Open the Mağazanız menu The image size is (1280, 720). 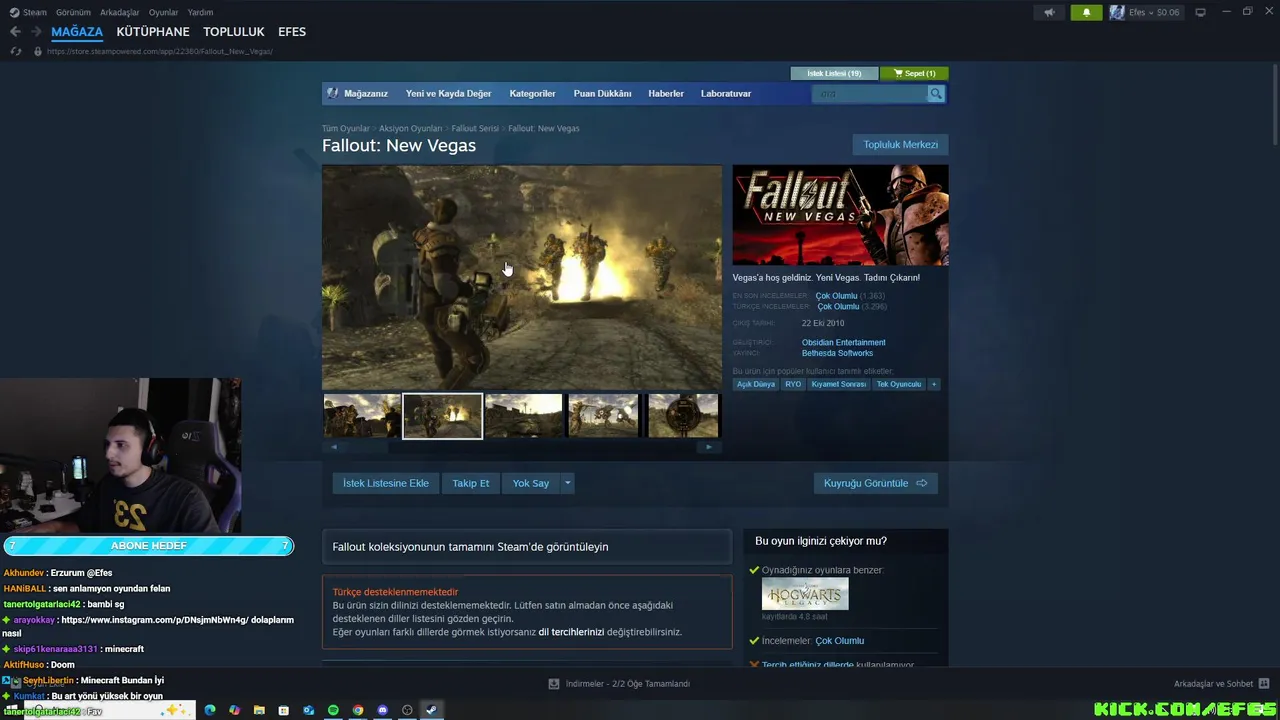pyautogui.click(x=366, y=93)
